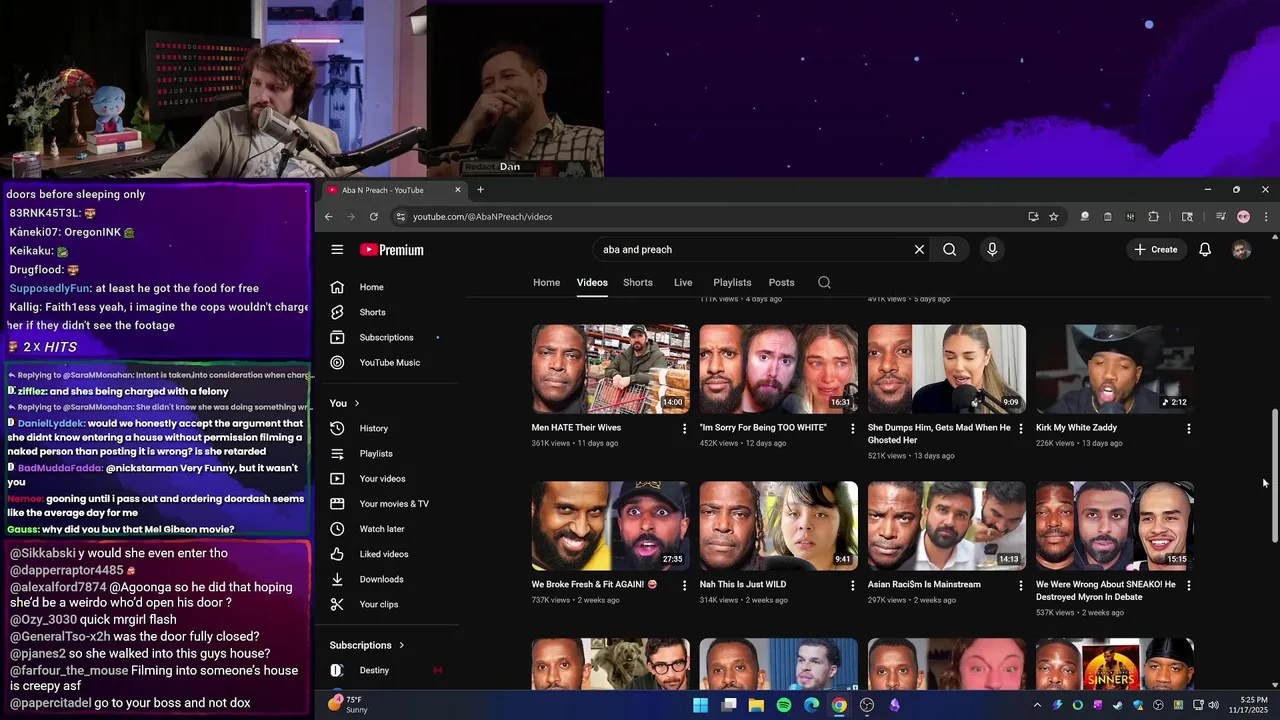The height and width of the screenshot is (720, 1280).
Task: Reload the page in Chrome
Action: coord(374,217)
